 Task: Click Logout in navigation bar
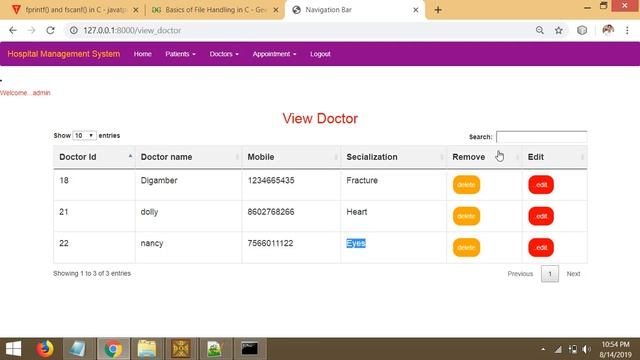(x=320, y=54)
